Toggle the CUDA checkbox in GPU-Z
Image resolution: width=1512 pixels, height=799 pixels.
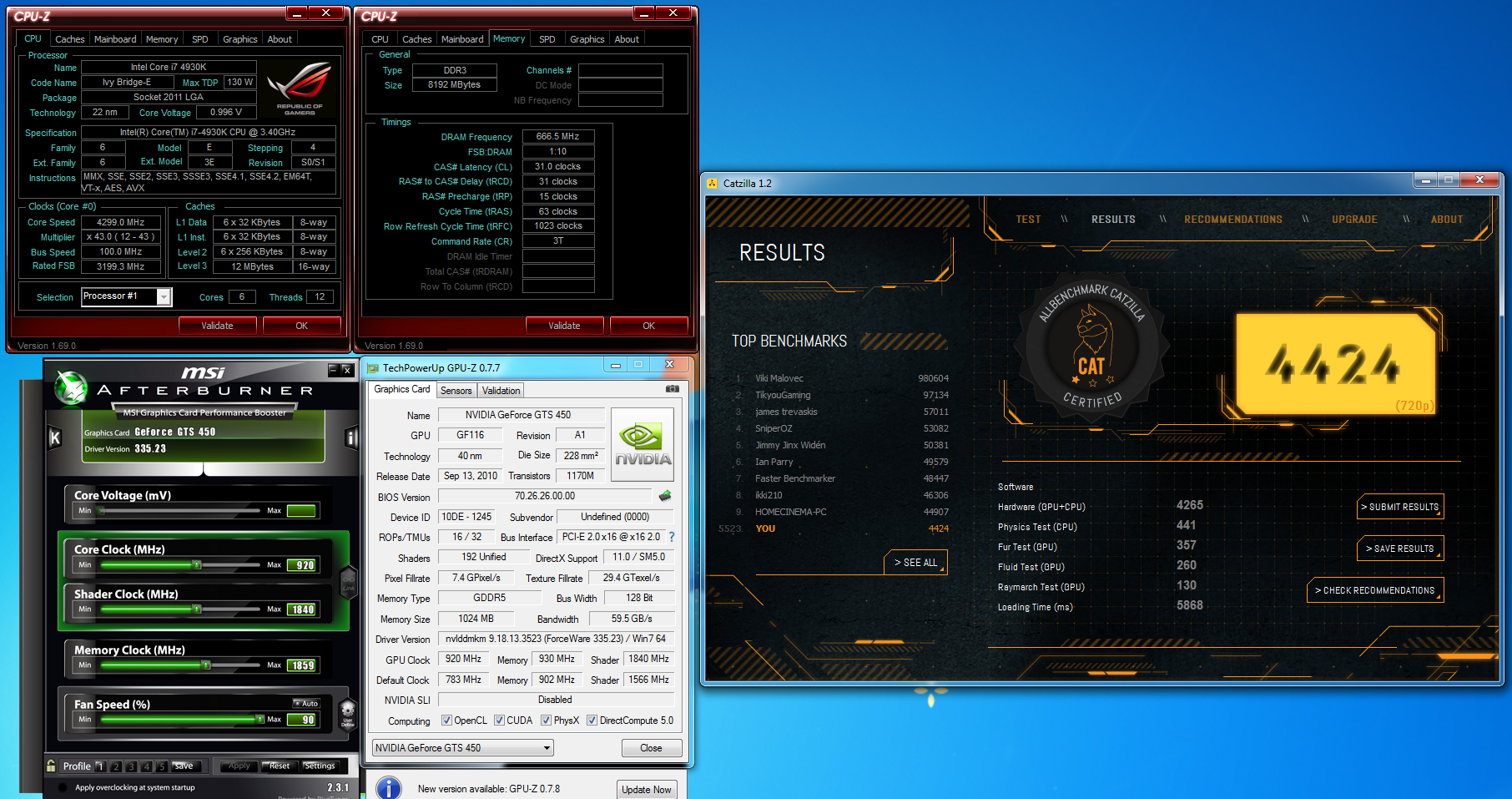(x=499, y=721)
